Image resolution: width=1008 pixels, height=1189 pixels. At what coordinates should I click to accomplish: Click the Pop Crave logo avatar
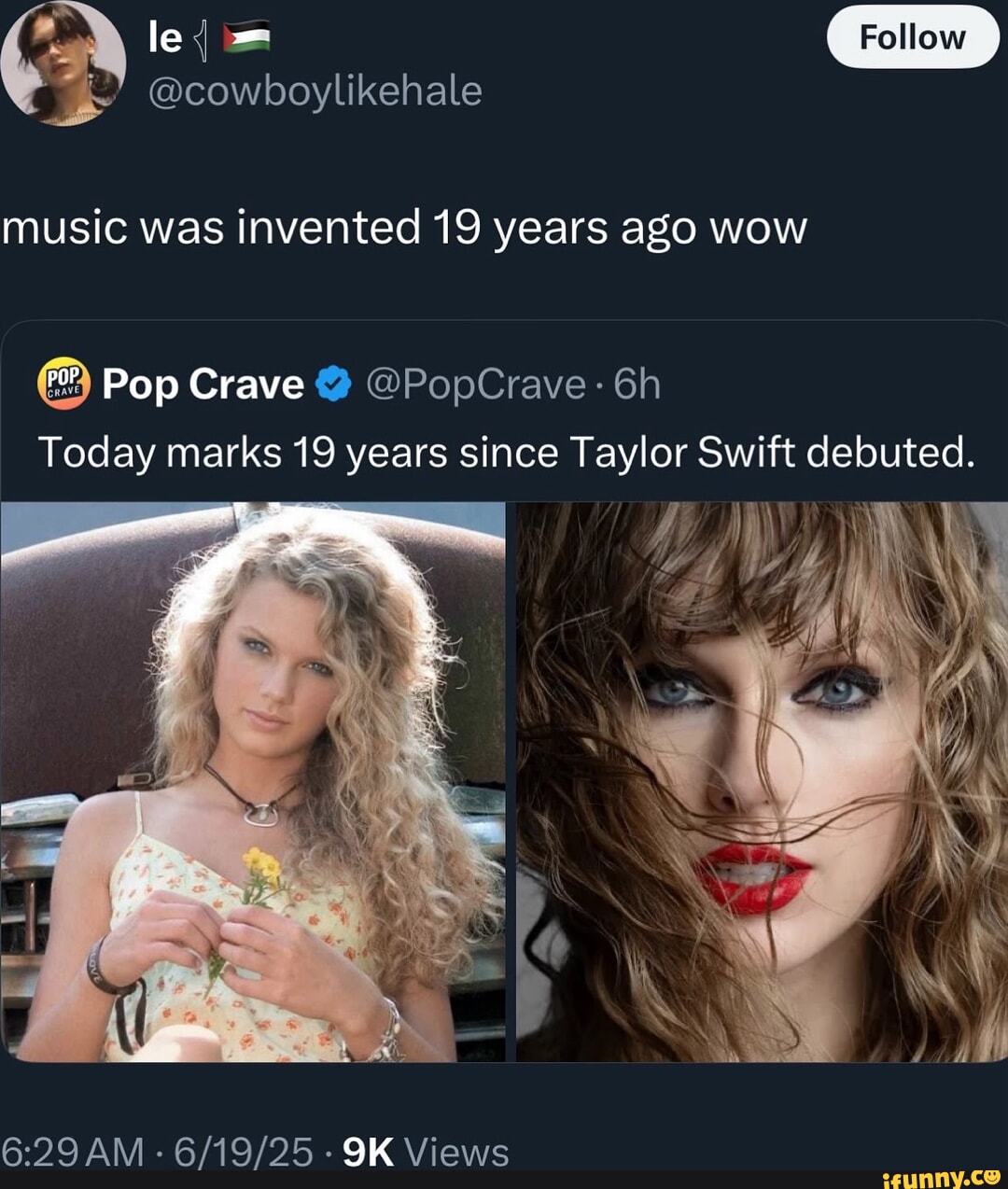[63, 384]
